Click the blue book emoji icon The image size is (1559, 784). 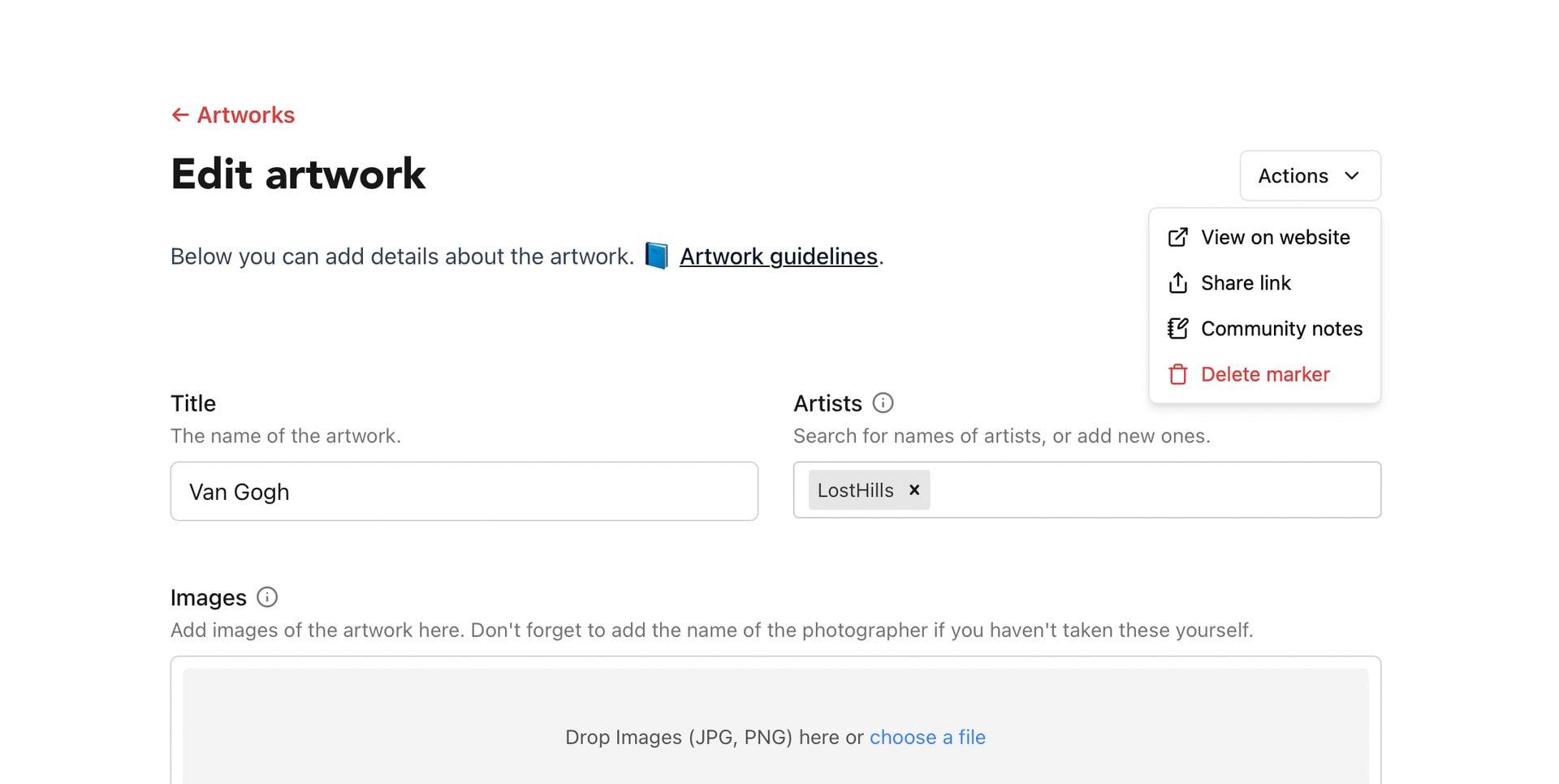coord(656,256)
